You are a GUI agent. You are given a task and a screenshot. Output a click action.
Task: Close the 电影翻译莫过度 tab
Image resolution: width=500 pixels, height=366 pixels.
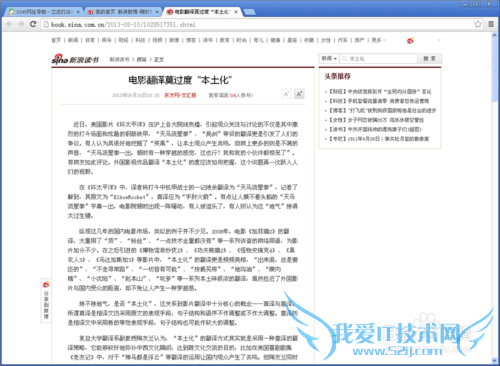pyautogui.click(x=236, y=12)
